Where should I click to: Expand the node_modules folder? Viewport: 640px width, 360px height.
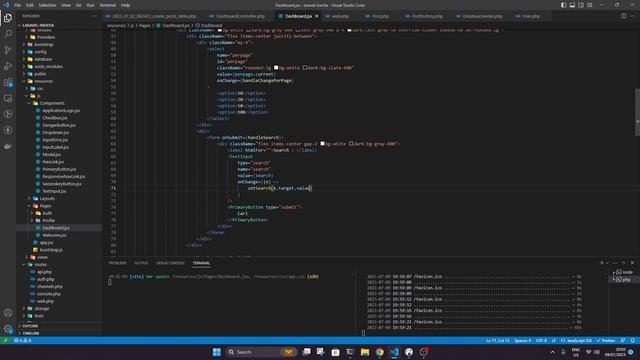pyautogui.click(x=59, y=67)
